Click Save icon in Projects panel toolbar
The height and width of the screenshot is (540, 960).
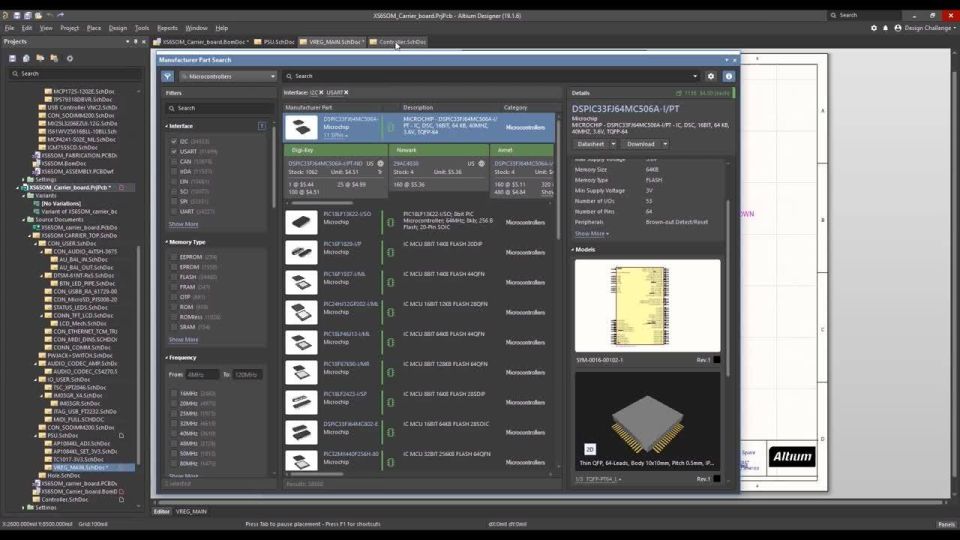[12, 58]
